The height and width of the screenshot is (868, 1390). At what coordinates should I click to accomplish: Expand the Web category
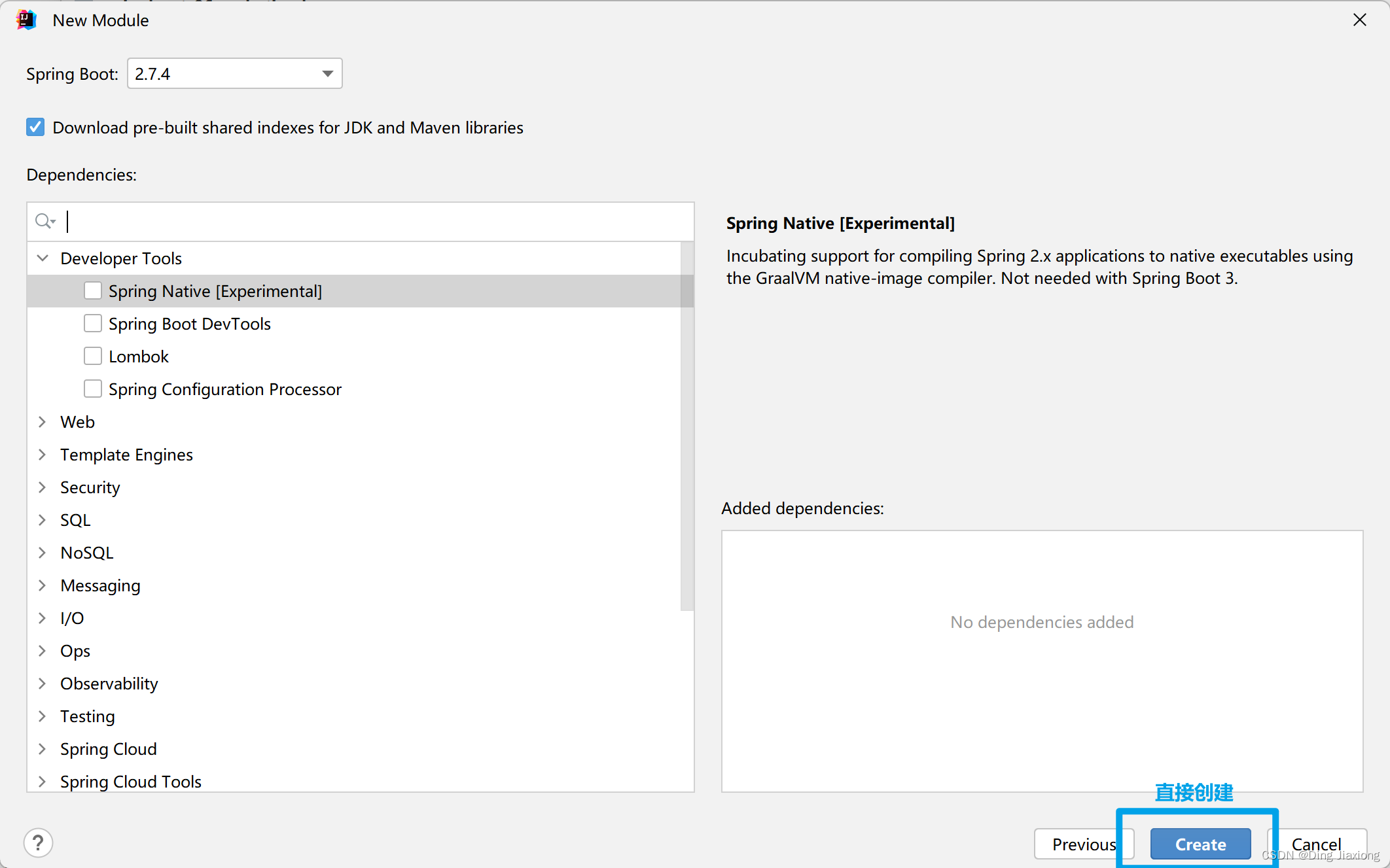point(43,421)
